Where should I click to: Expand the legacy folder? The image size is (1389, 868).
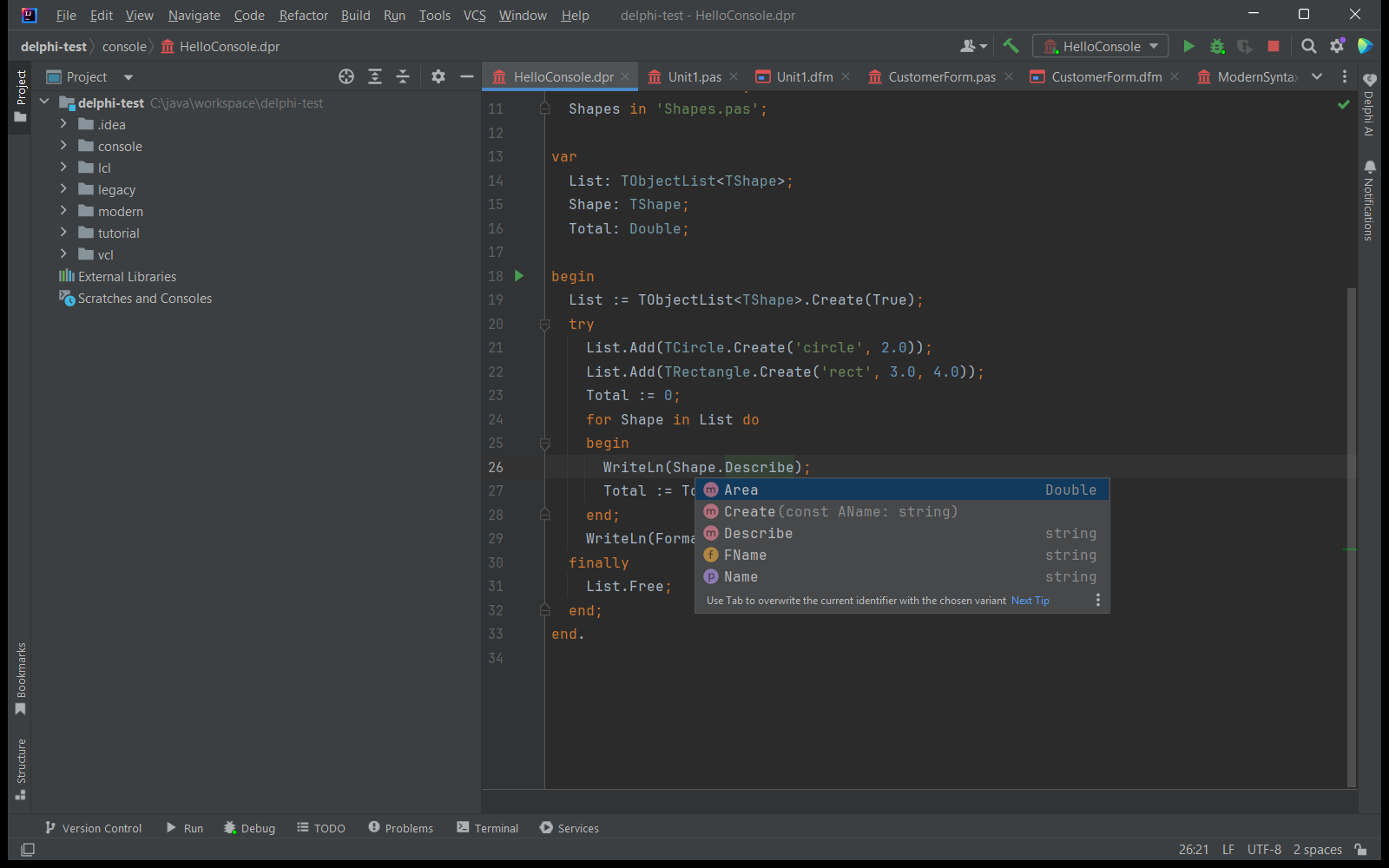coord(63,188)
